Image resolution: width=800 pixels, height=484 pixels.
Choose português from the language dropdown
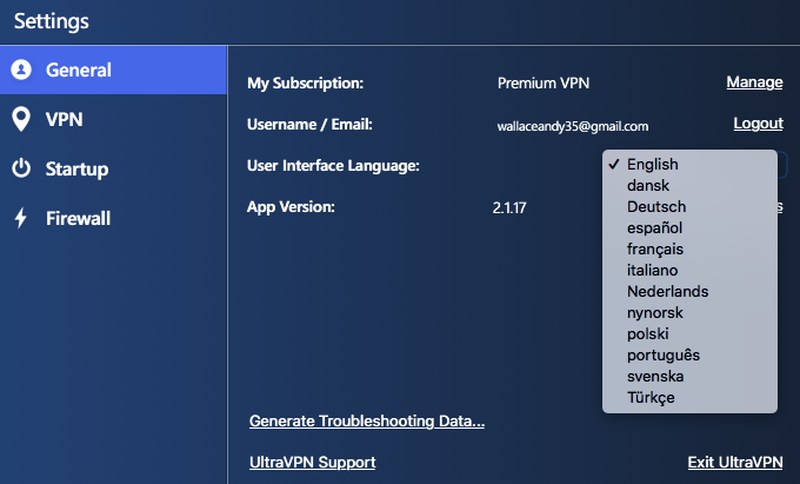tap(690, 355)
